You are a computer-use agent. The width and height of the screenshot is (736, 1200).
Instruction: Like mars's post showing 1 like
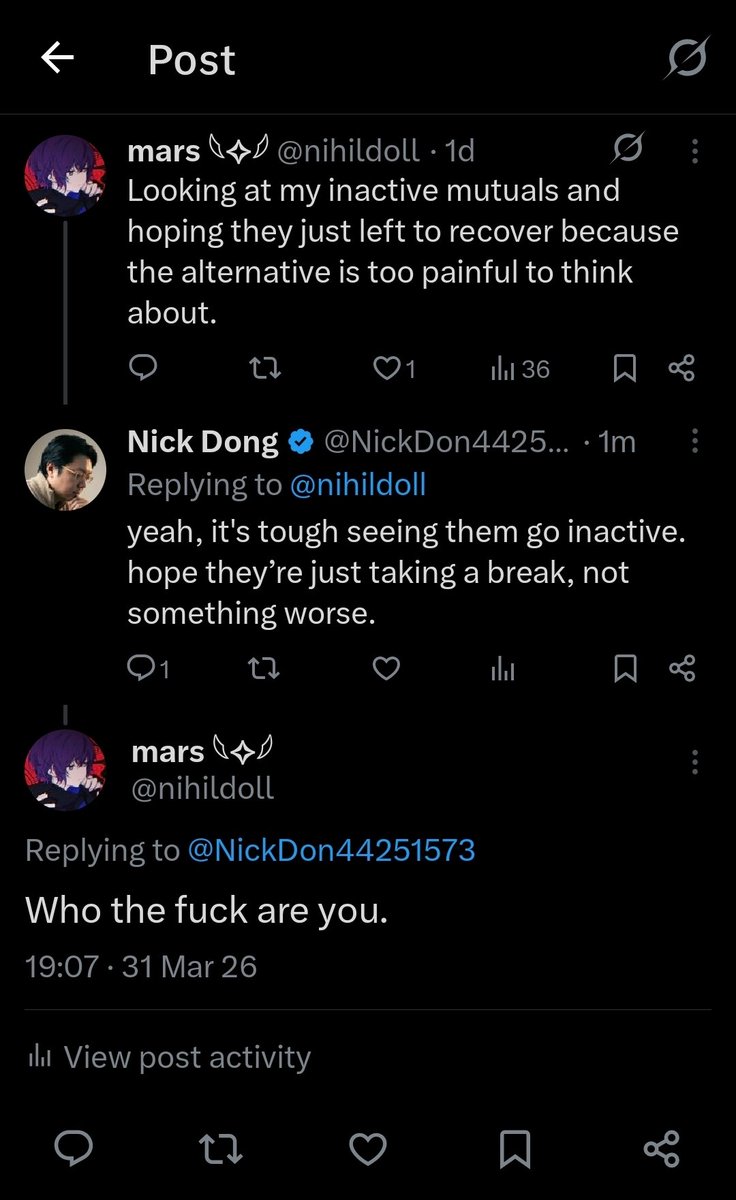pos(394,369)
